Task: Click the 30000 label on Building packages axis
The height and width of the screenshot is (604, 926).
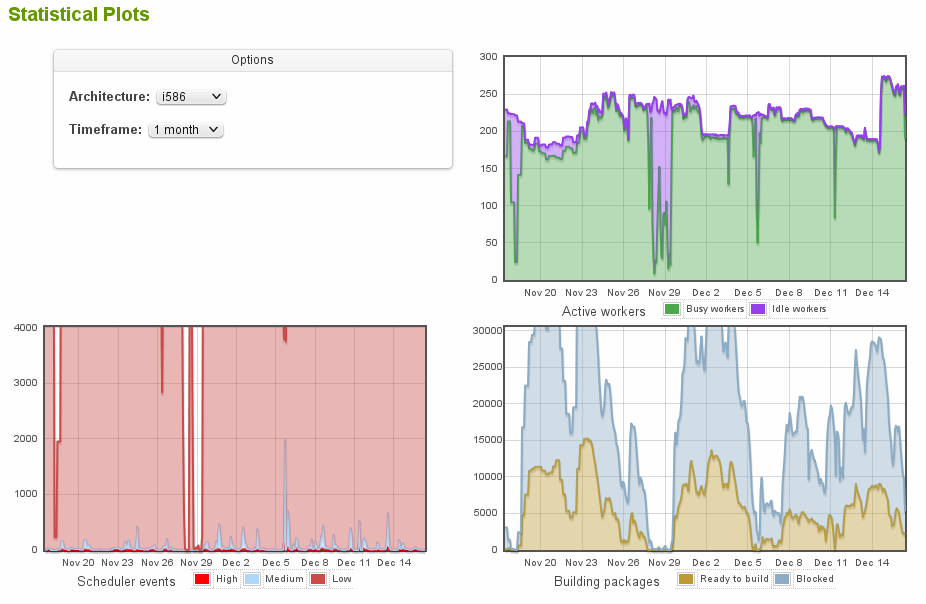Action: click(x=487, y=331)
